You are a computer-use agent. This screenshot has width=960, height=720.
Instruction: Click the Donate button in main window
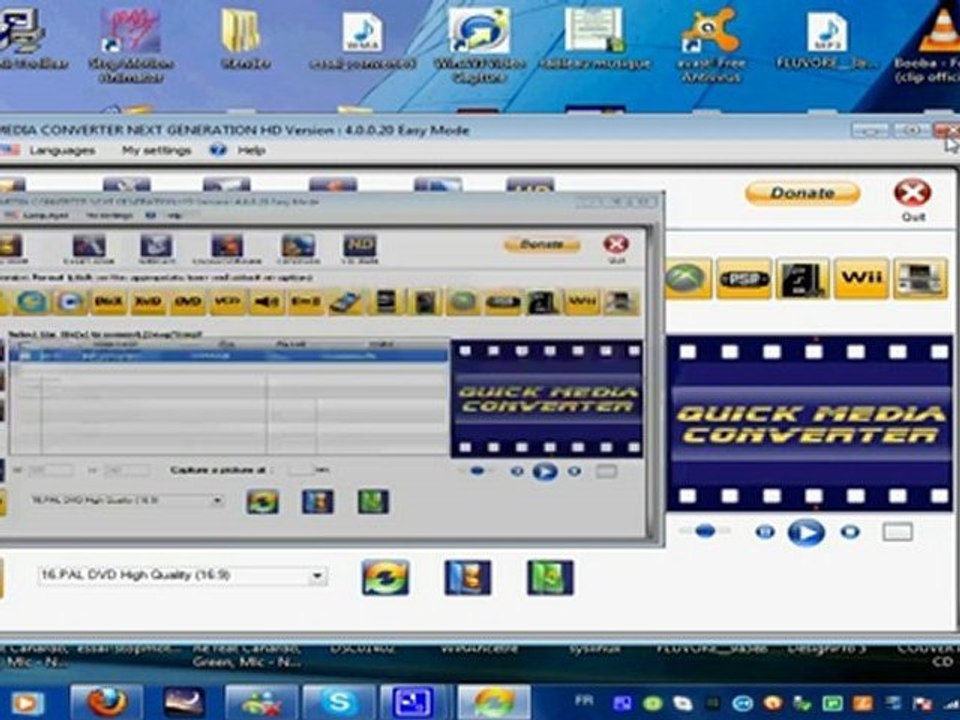[802, 193]
